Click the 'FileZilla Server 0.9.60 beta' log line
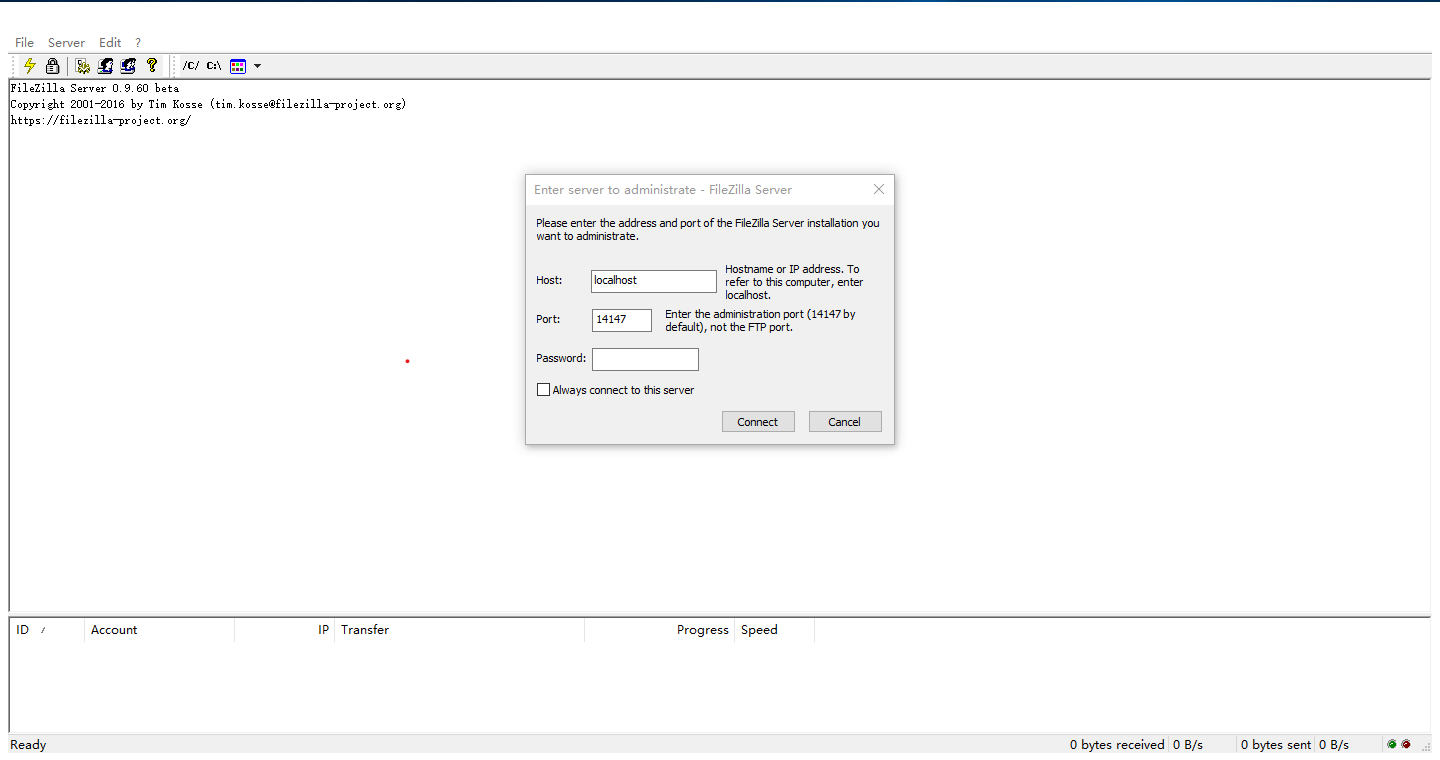Viewport: 1440px width, 760px height. [95, 88]
